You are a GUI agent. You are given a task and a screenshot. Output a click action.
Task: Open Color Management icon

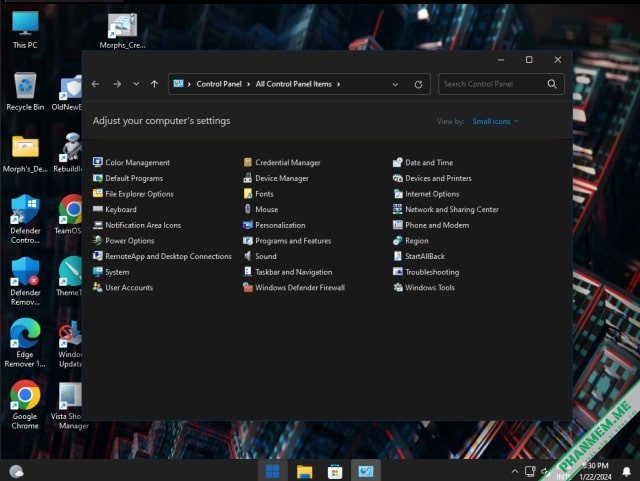pos(98,162)
